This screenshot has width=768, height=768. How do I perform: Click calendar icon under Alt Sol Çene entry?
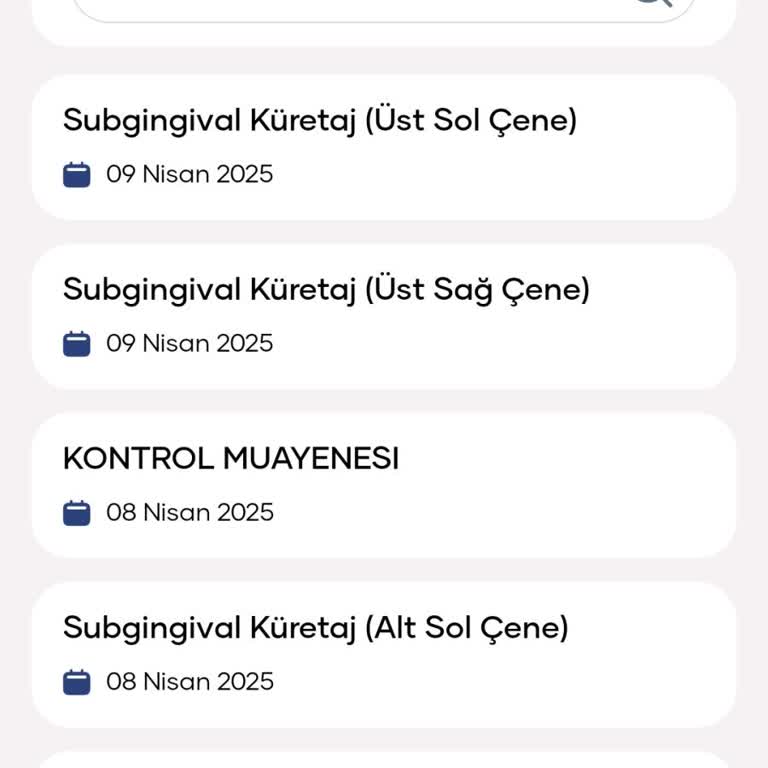(77, 682)
